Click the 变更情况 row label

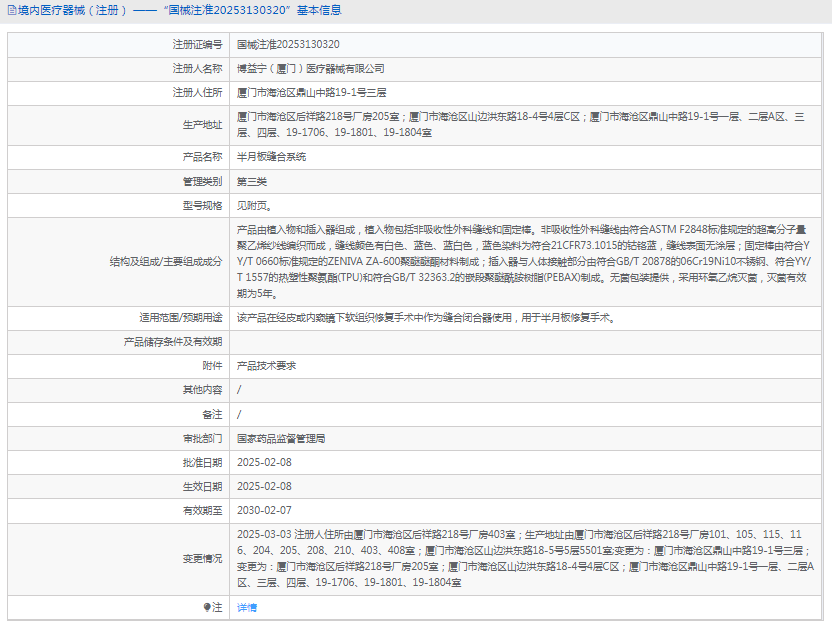[203, 559]
